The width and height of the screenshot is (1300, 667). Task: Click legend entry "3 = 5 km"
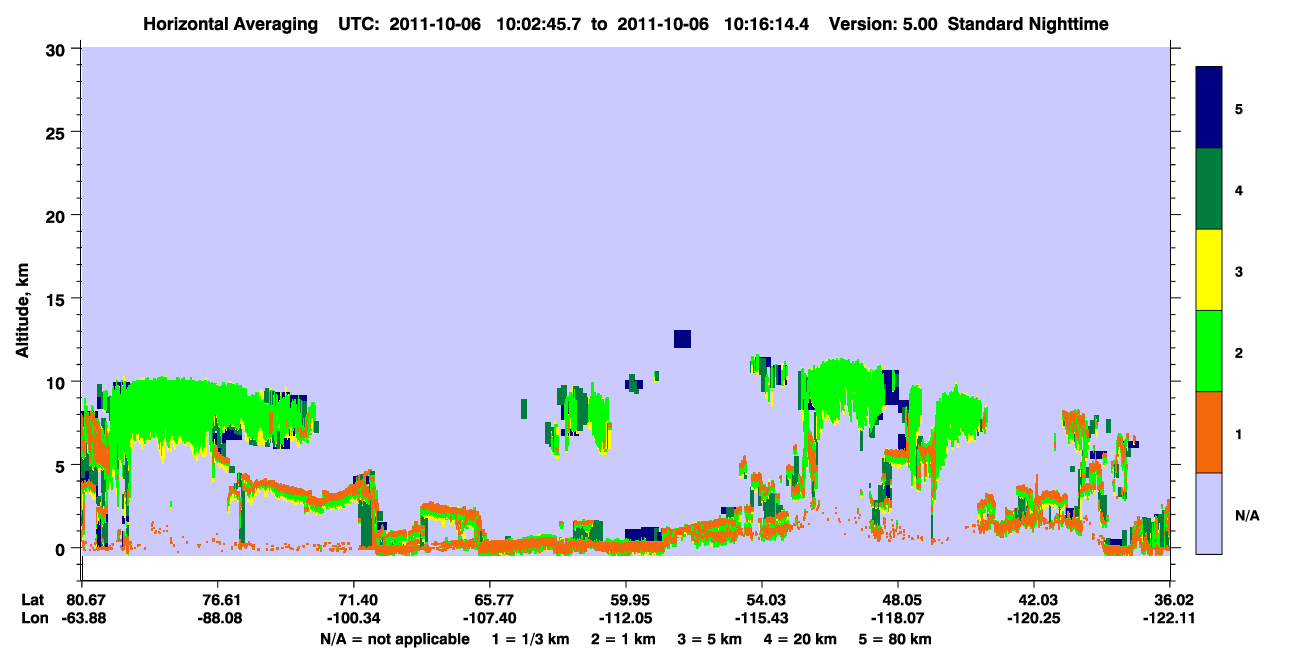[x=708, y=639]
